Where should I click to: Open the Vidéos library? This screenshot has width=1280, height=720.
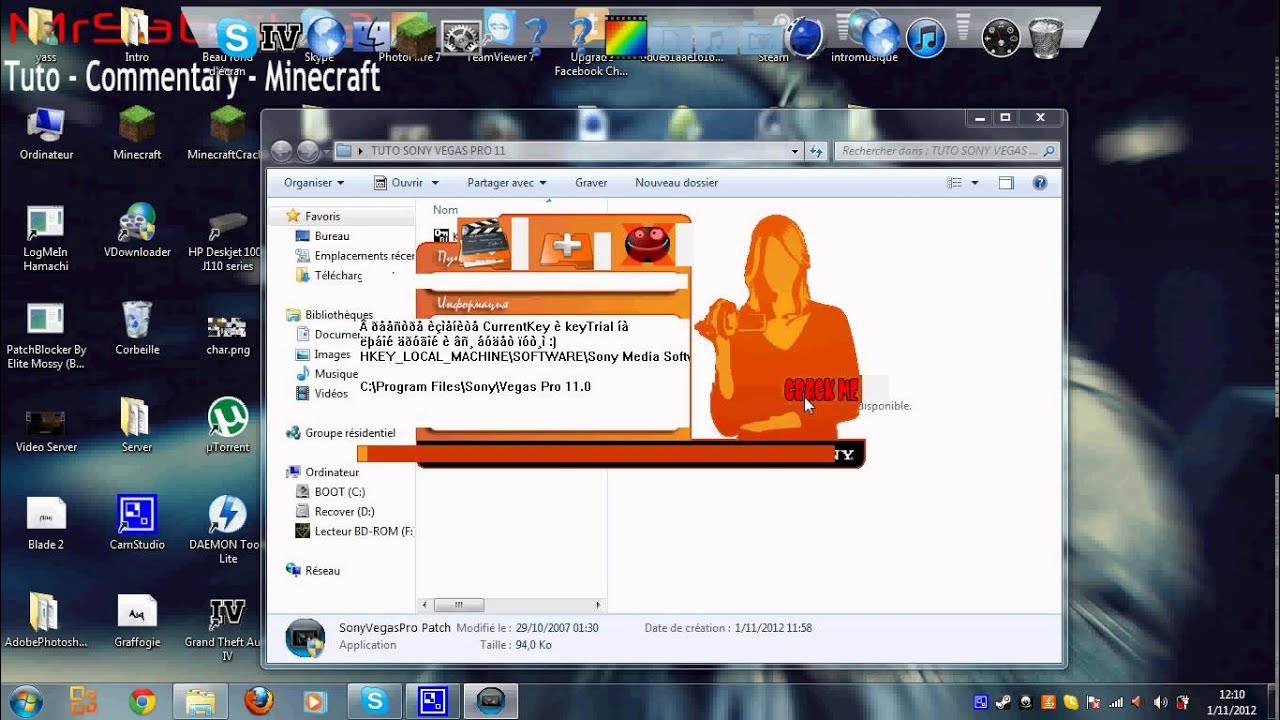(331, 393)
